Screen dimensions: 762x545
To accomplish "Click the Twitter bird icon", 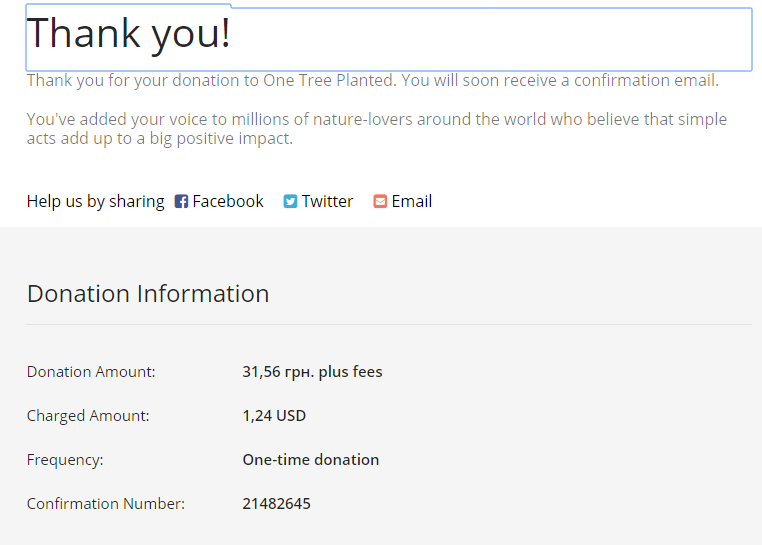I will point(290,201).
